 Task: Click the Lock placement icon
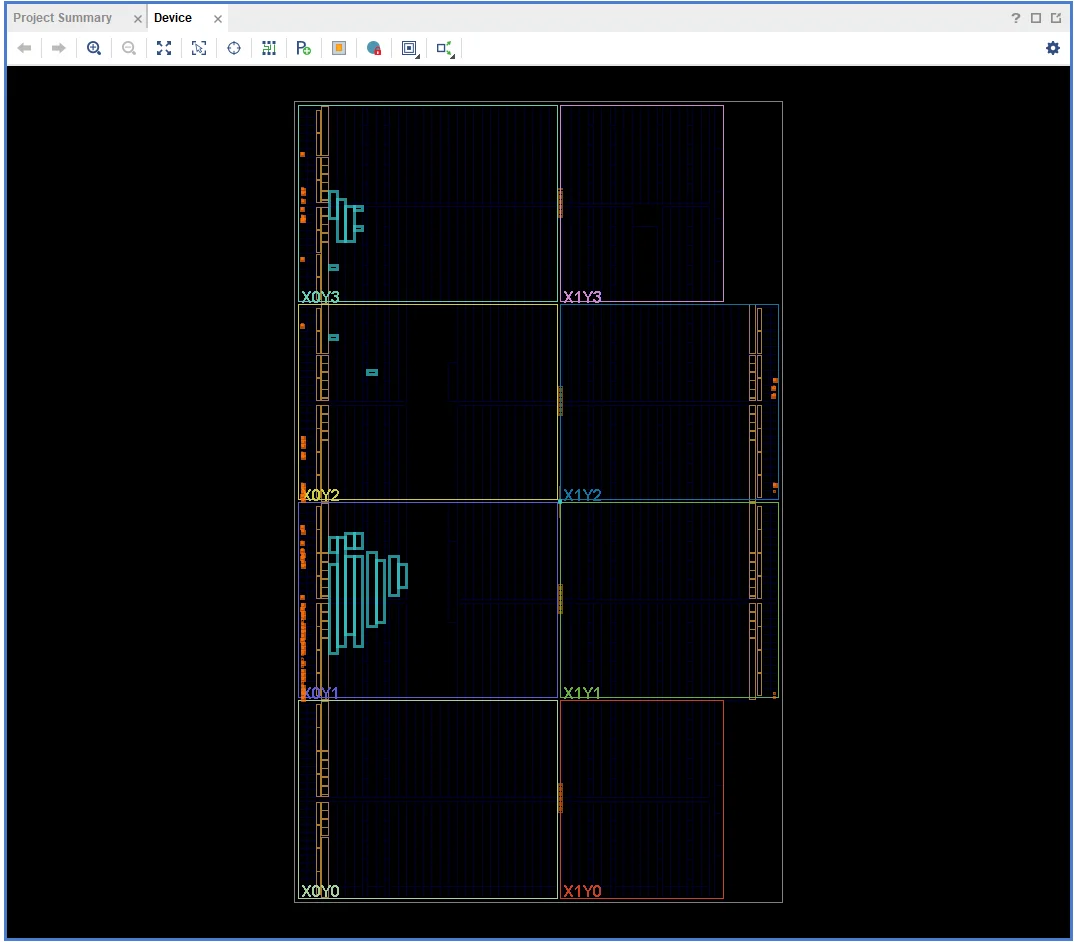click(374, 48)
